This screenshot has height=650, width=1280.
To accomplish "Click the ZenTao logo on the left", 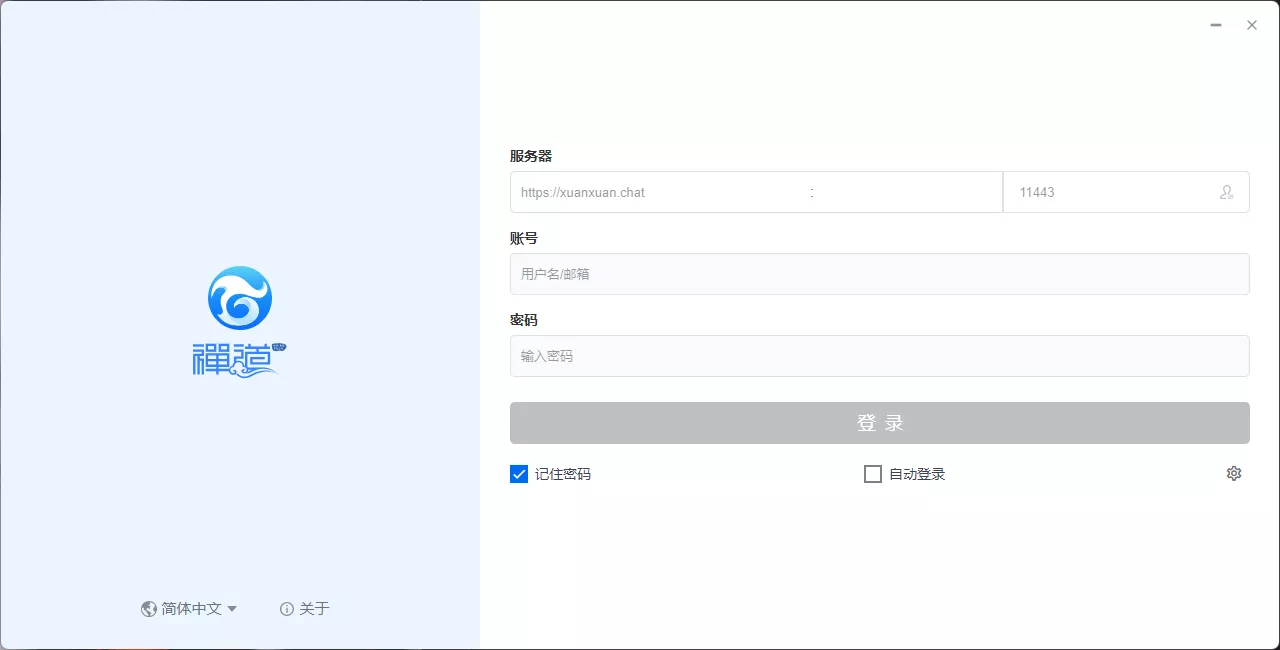I will (x=240, y=322).
